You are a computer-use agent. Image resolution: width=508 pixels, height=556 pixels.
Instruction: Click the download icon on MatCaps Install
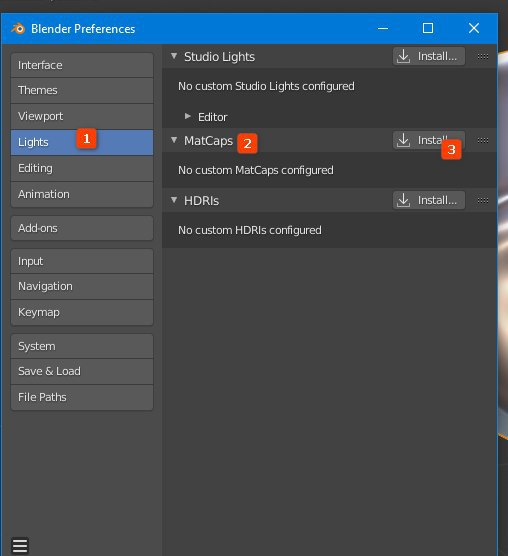[x=403, y=140]
